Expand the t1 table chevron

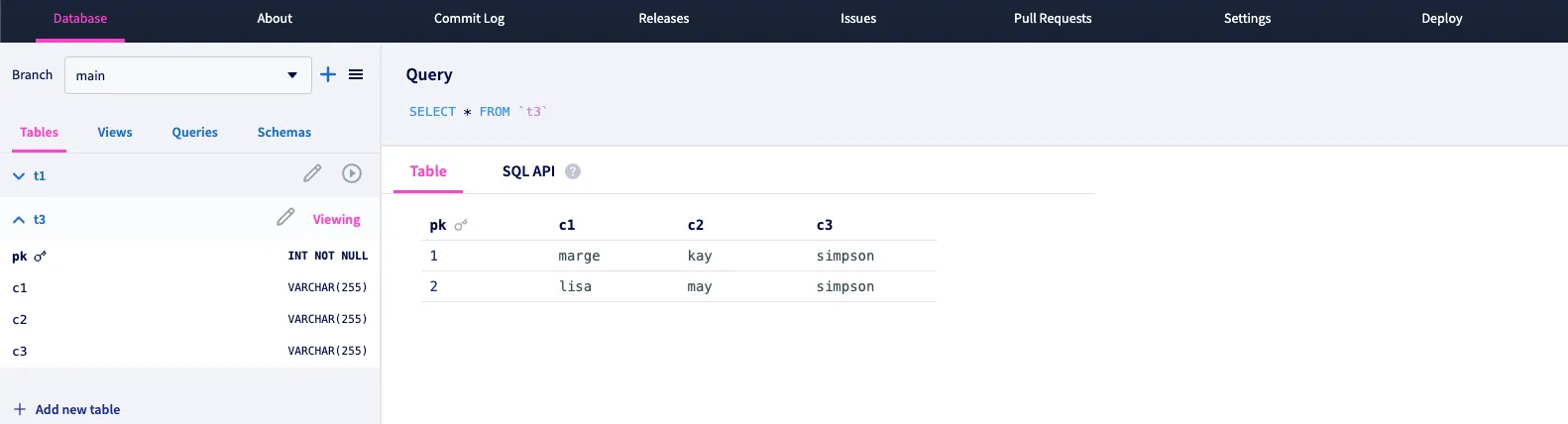tap(19, 176)
